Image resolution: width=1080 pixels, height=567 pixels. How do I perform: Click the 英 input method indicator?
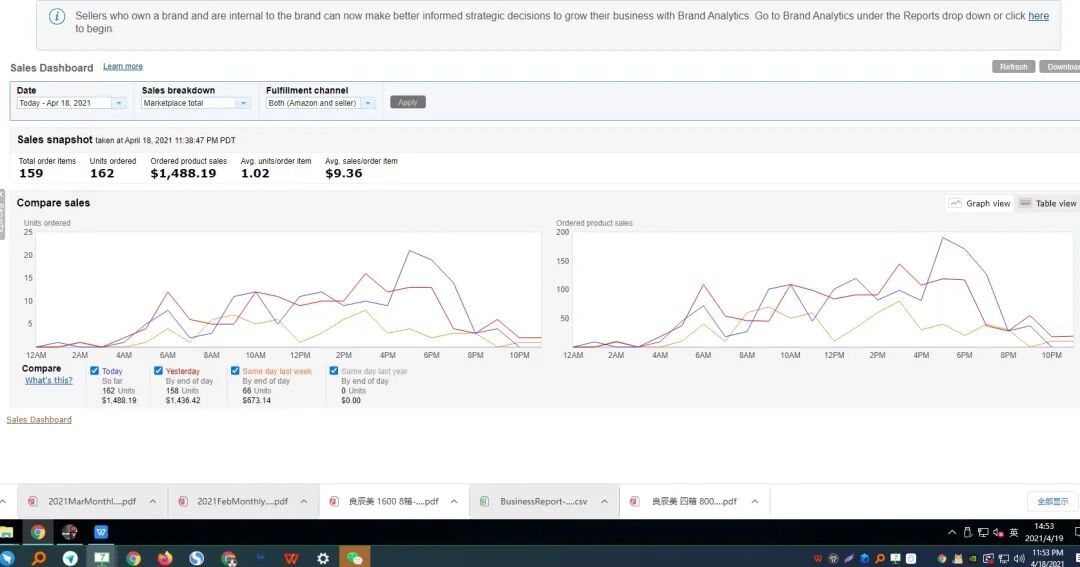(x=1014, y=532)
